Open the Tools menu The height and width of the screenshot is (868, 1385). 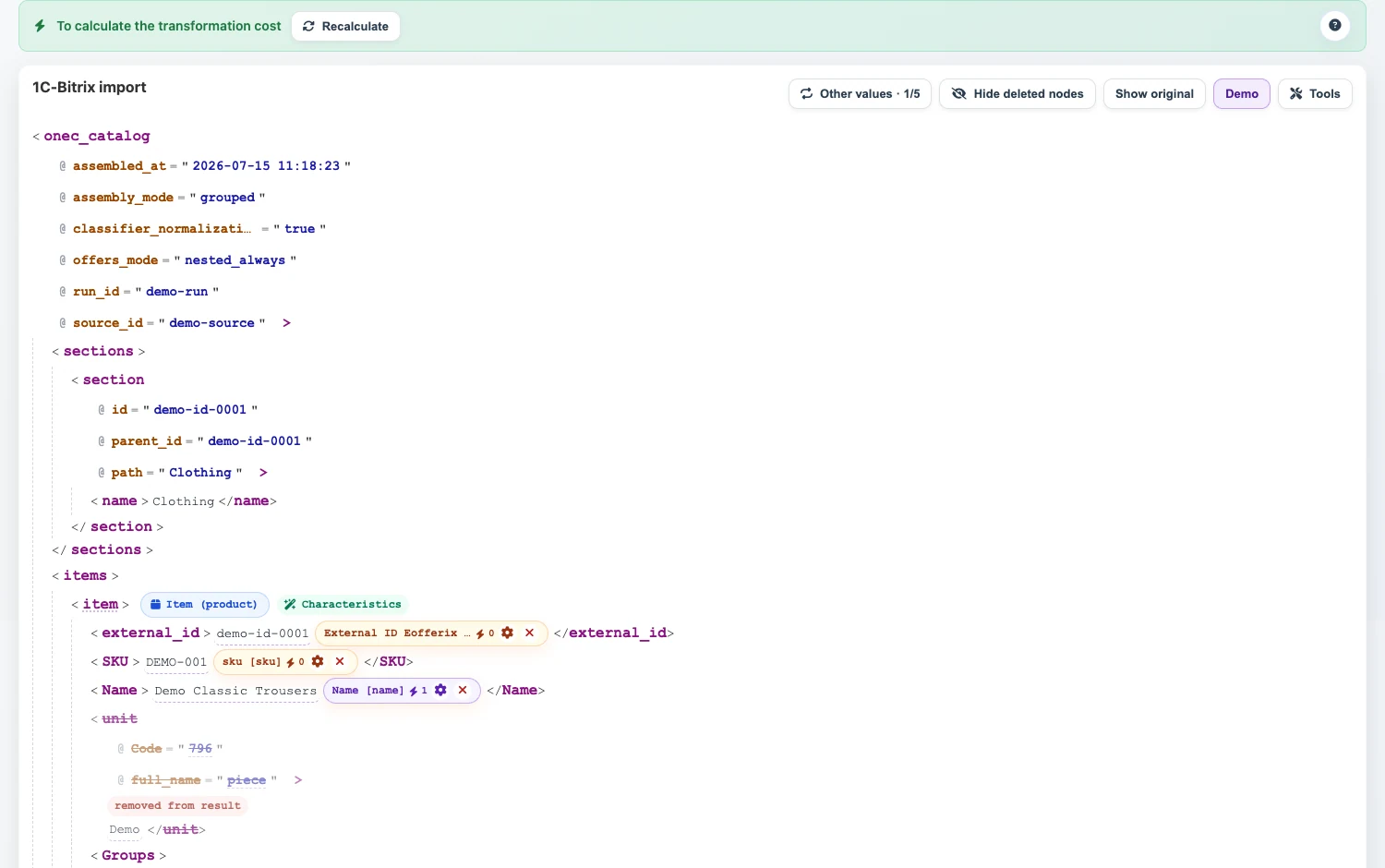click(1315, 93)
